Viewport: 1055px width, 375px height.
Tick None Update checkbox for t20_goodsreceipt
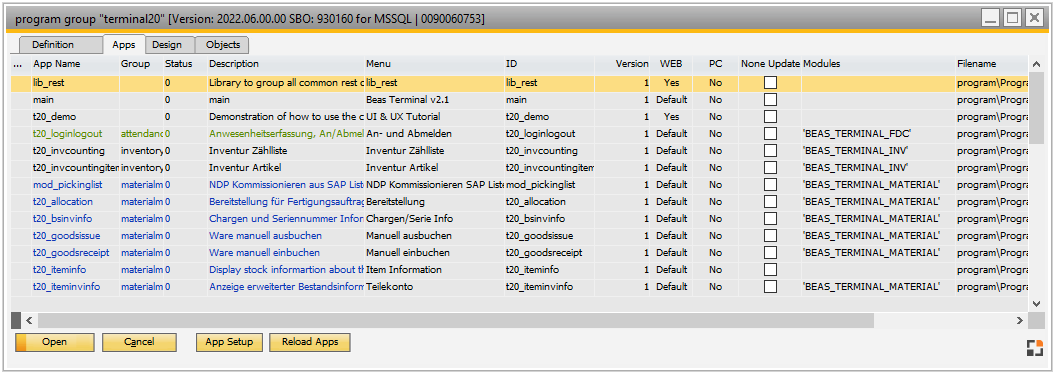[770, 252]
